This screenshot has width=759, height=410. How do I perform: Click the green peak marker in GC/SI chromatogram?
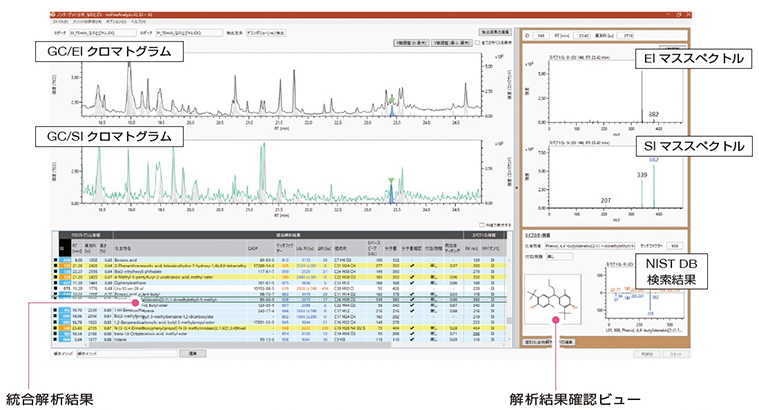click(391, 180)
